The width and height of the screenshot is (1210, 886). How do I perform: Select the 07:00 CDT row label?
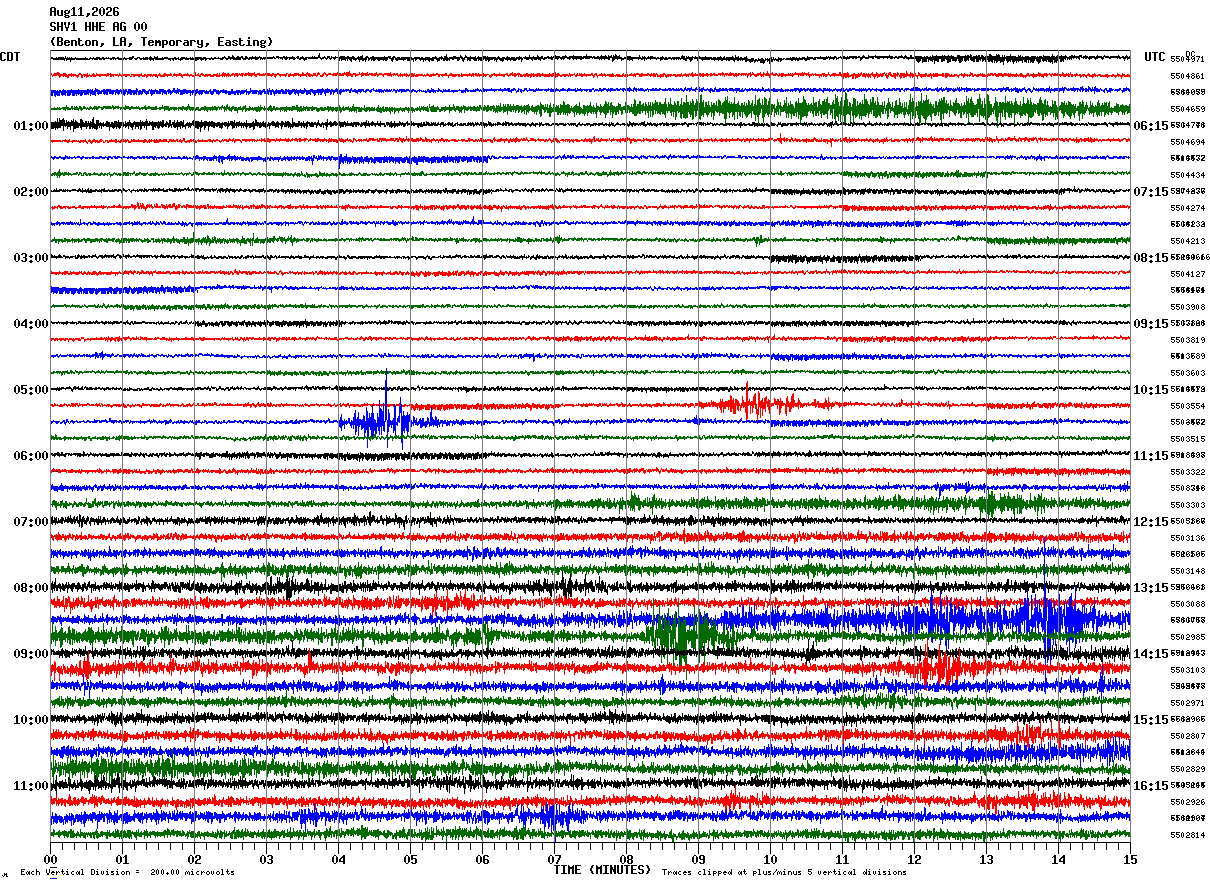point(31,522)
